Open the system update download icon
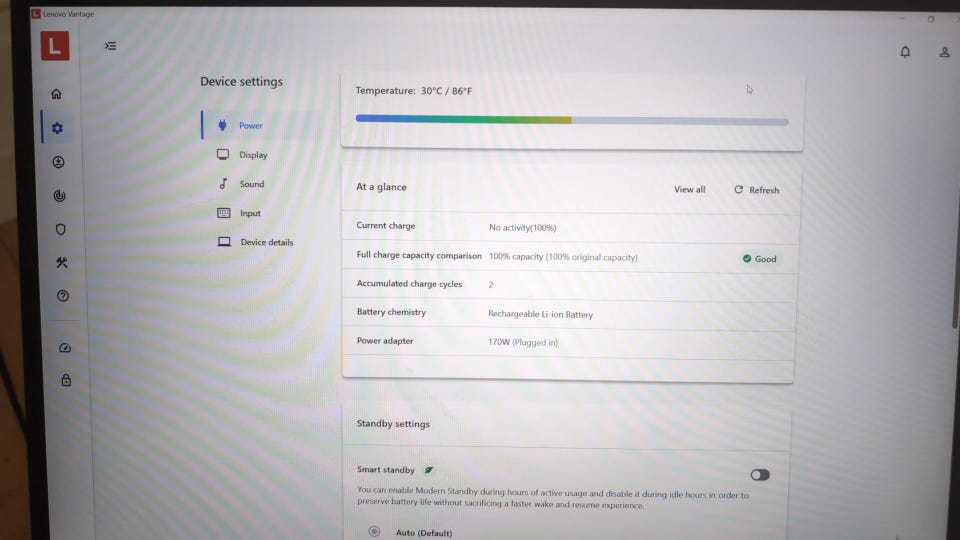The image size is (960, 540). point(59,162)
